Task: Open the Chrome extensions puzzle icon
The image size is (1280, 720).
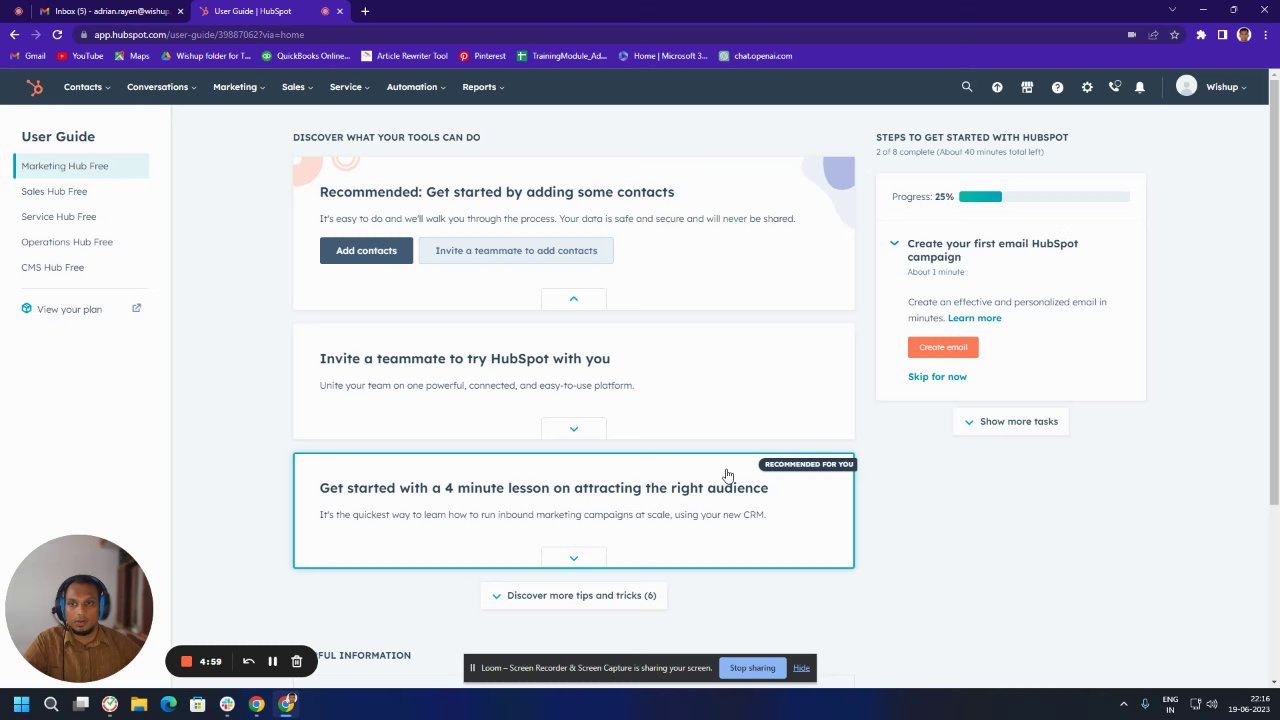Action: coord(1201,34)
